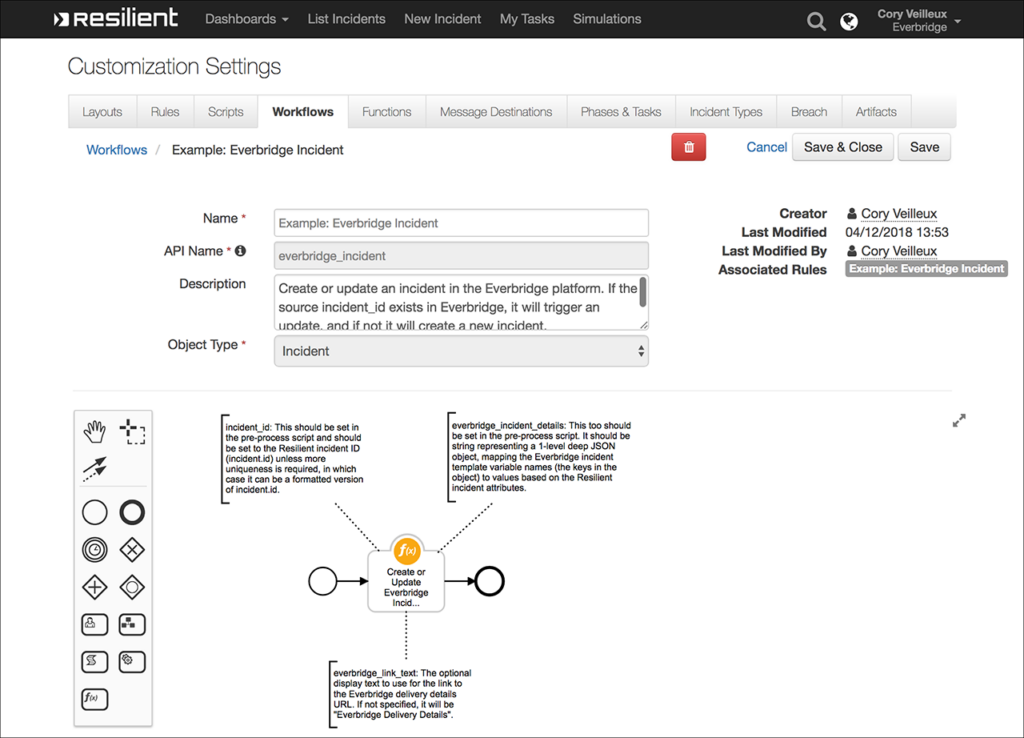Select the lasso selection tool
The image size is (1024, 738).
coord(132,432)
